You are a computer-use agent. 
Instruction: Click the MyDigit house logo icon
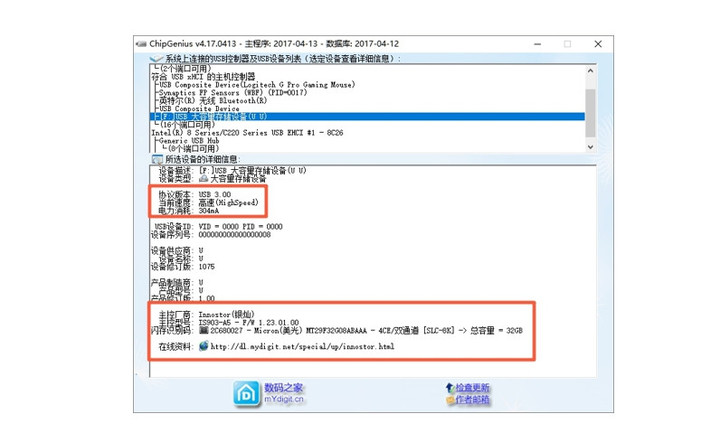247,394
